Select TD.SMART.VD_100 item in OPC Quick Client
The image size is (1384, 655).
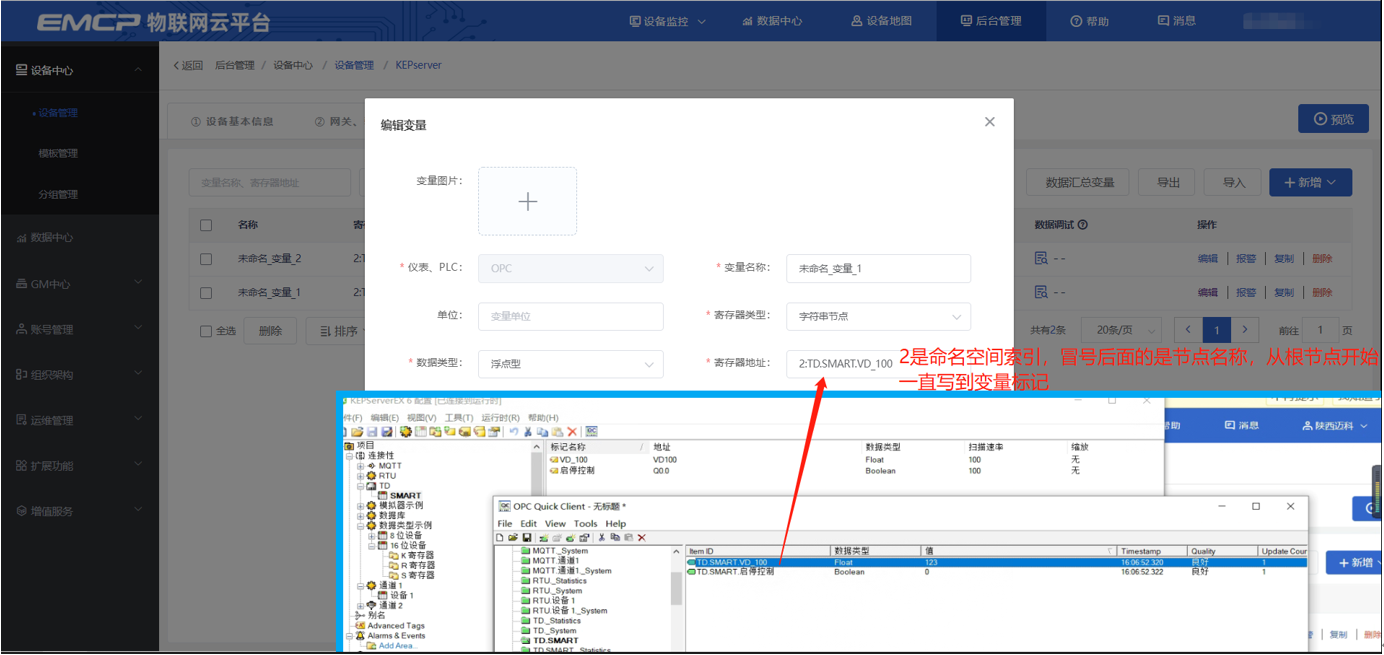728,562
